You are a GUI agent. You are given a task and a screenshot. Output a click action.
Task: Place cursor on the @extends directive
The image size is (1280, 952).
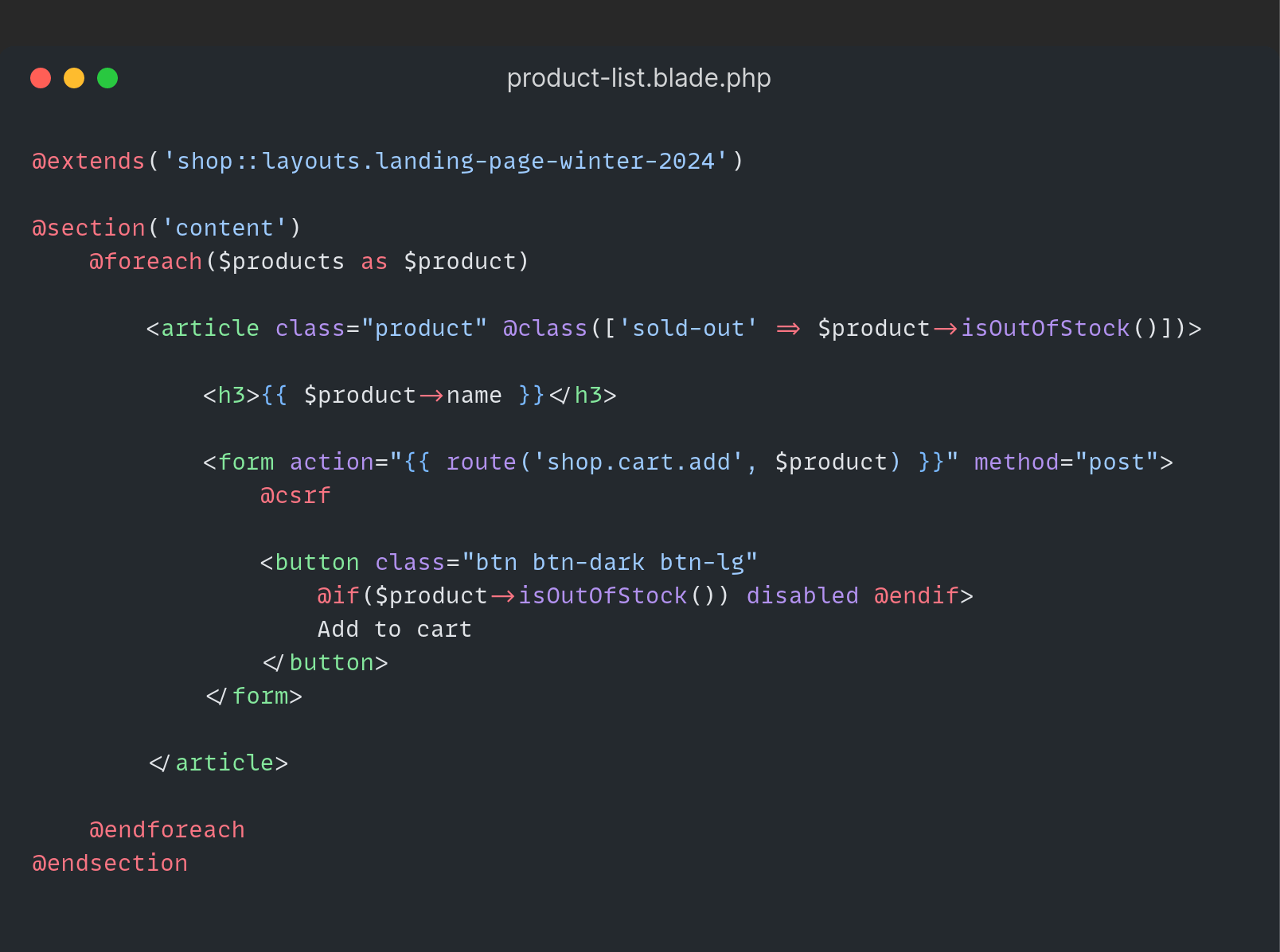click(x=88, y=162)
